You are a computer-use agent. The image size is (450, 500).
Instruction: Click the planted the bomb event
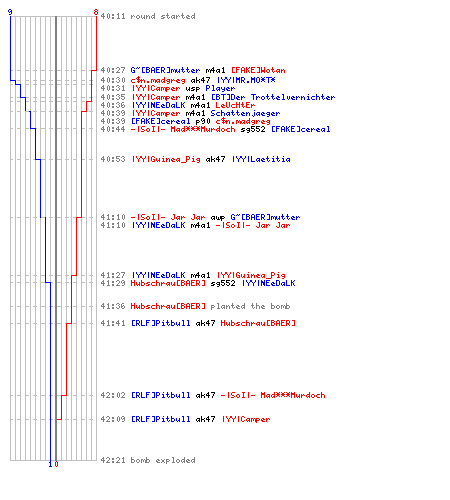coord(250,306)
